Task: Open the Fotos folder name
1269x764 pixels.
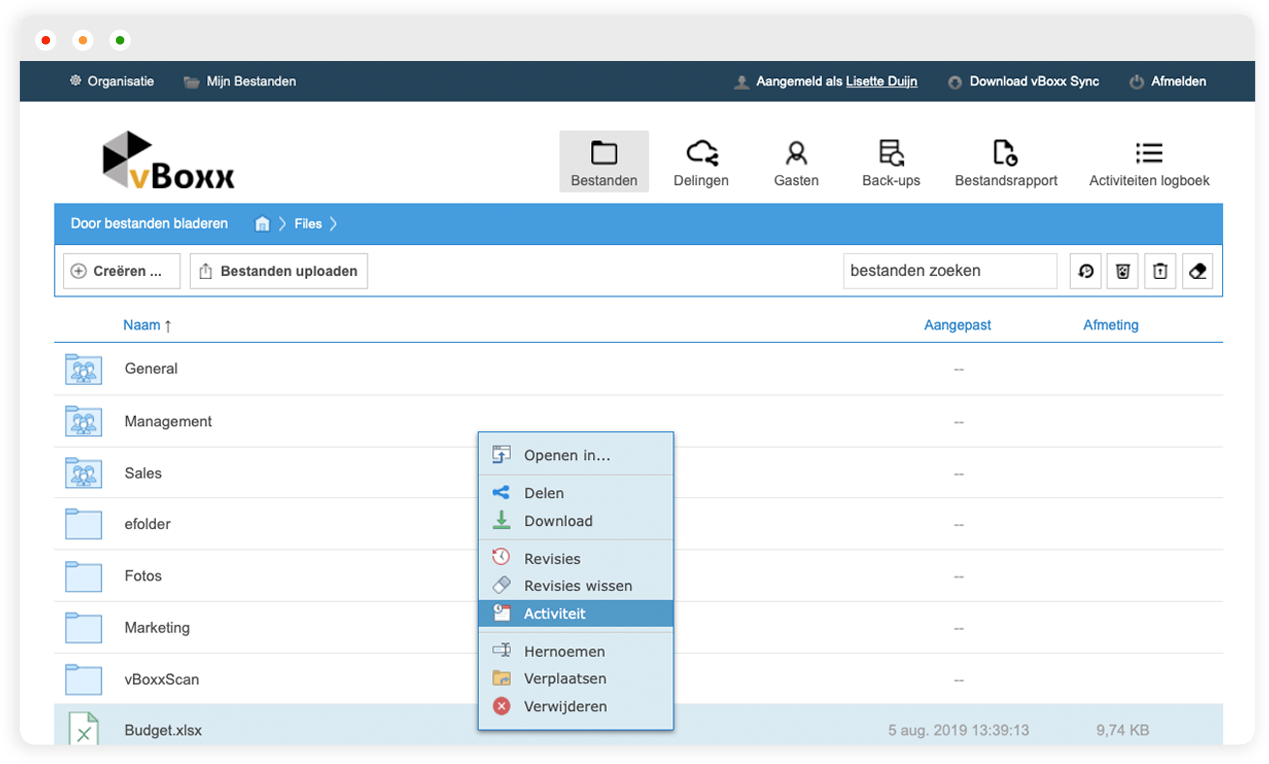Action: coord(143,576)
